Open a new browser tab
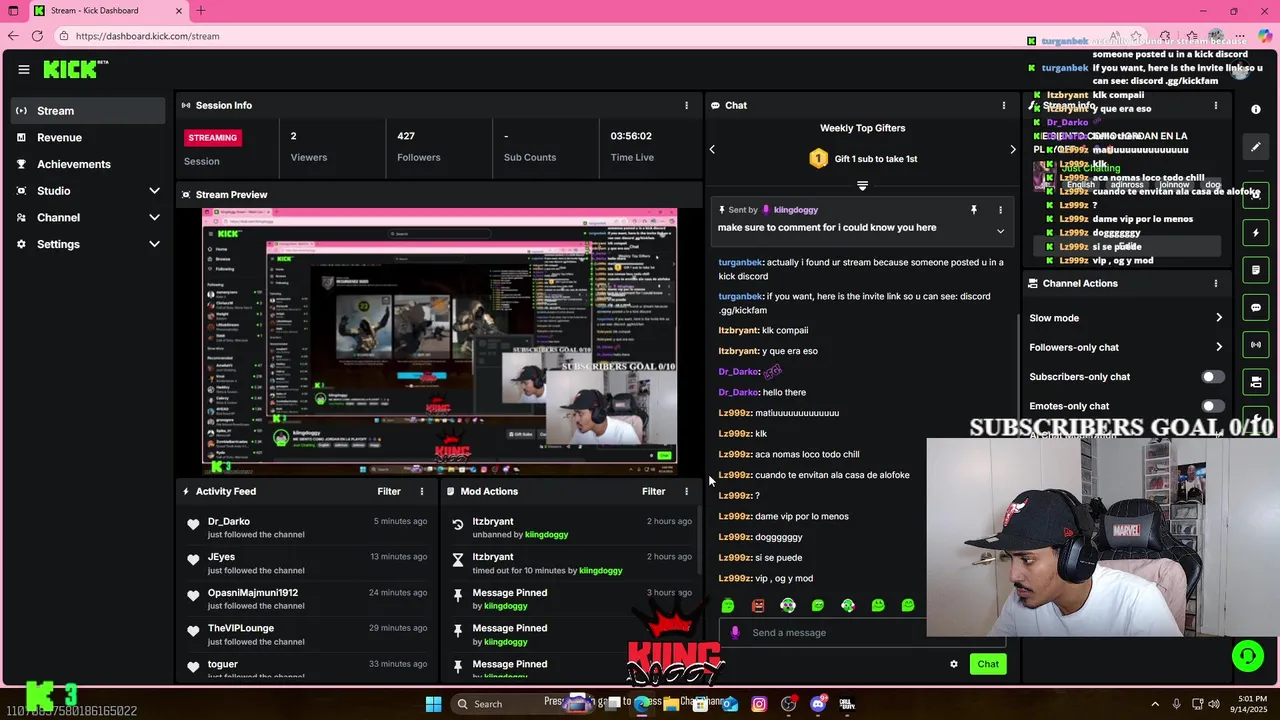The height and width of the screenshot is (720, 1280). (200, 11)
